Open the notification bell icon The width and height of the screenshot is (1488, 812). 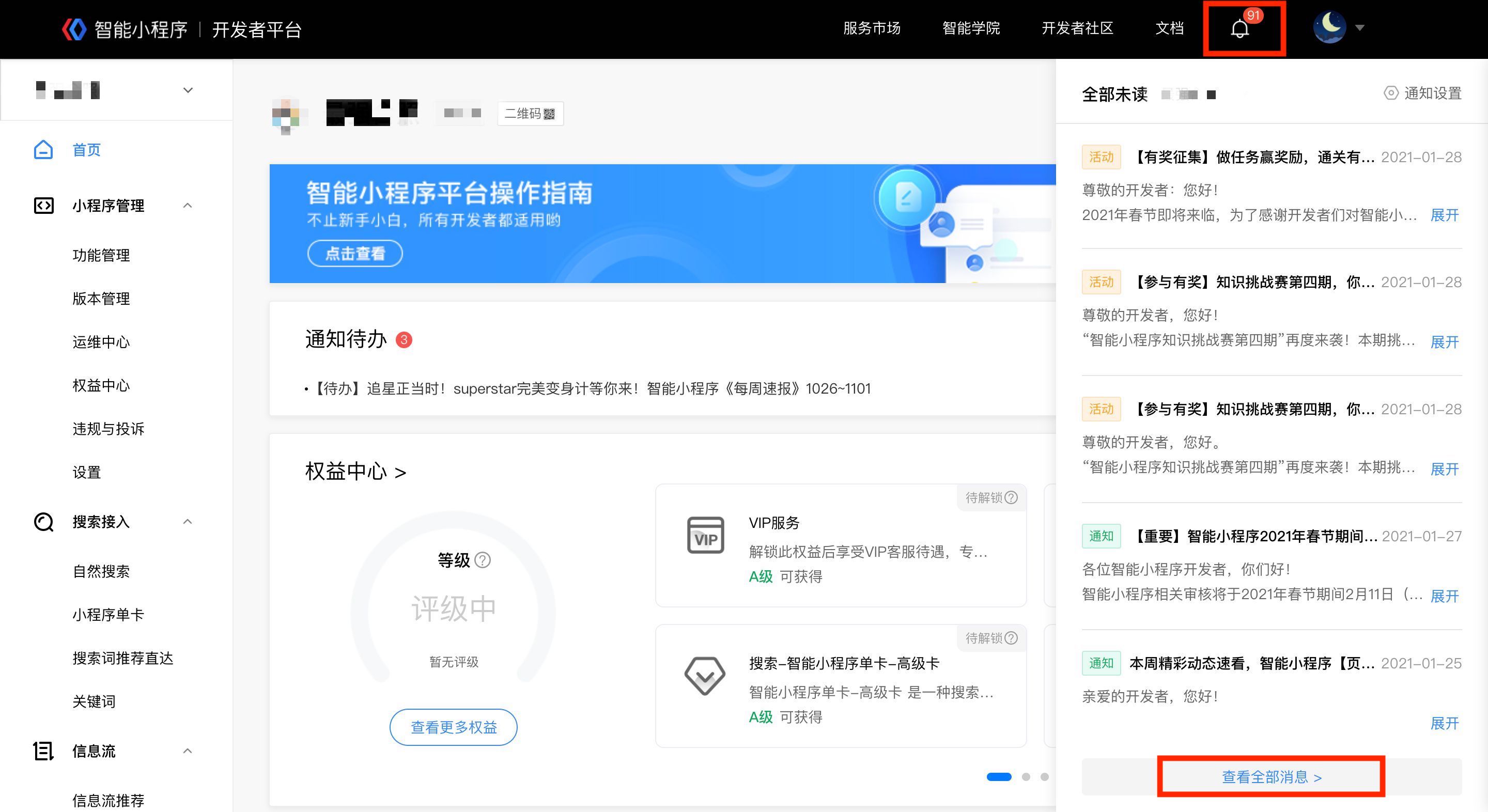1239,28
